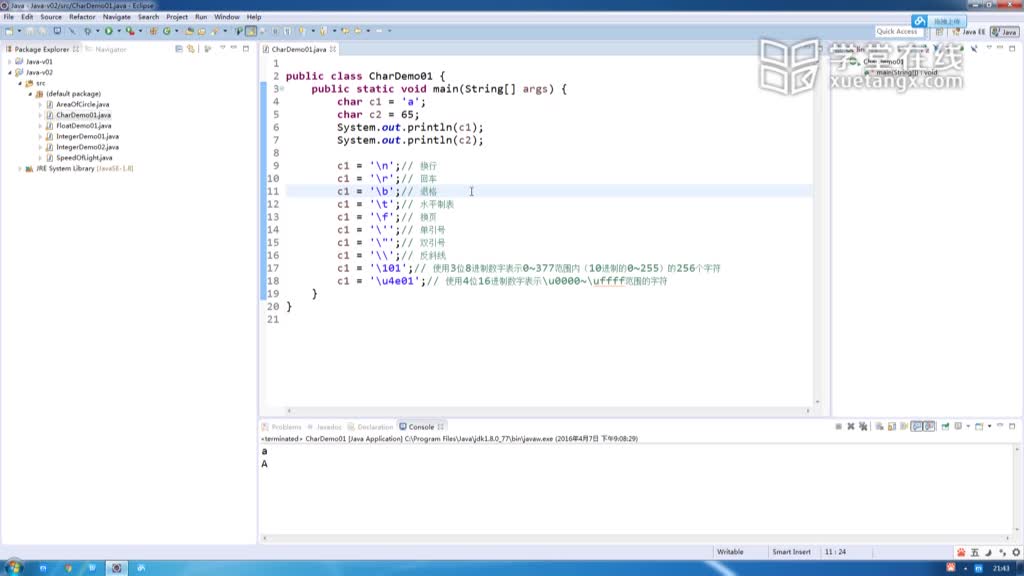The width and height of the screenshot is (1024, 576).
Task: Click the New Java Package icon
Action: pyautogui.click(x=153, y=31)
